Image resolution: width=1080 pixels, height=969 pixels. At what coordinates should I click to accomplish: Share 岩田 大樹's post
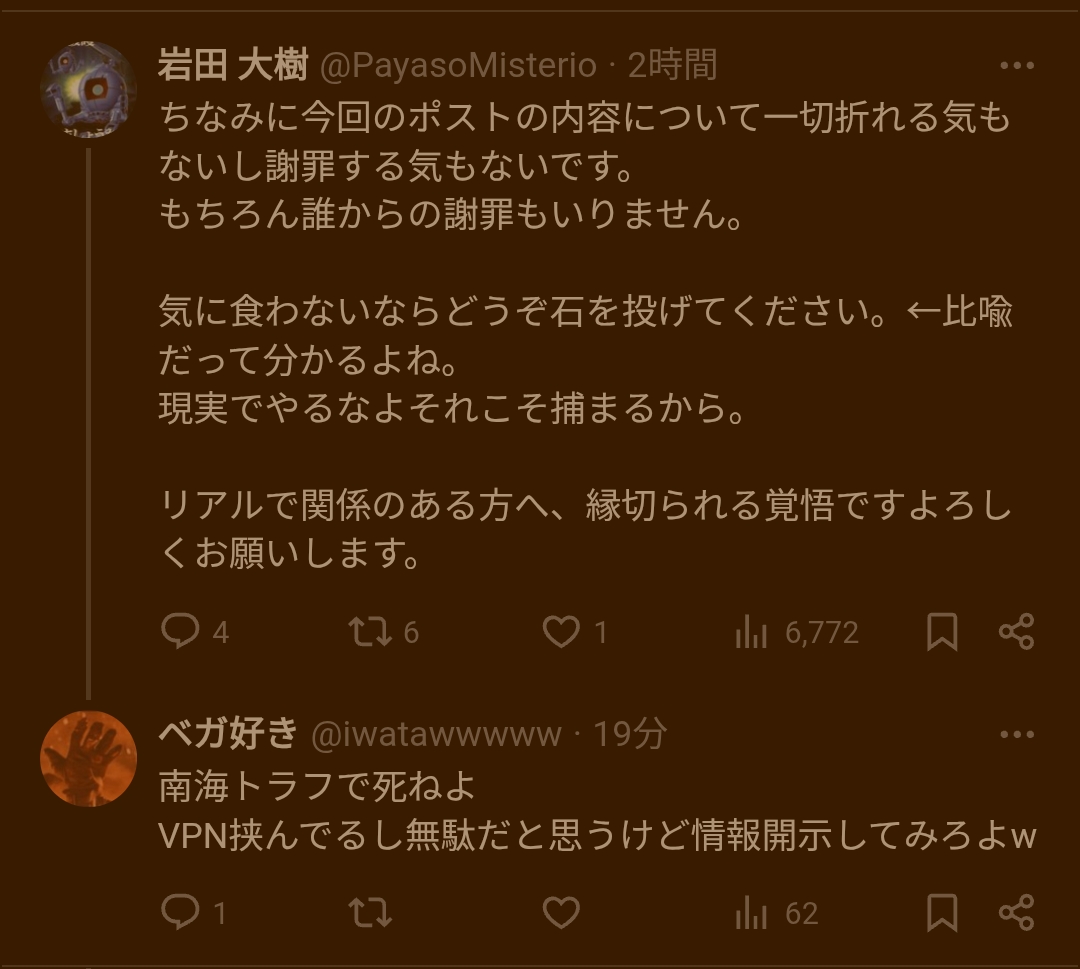1016,632
